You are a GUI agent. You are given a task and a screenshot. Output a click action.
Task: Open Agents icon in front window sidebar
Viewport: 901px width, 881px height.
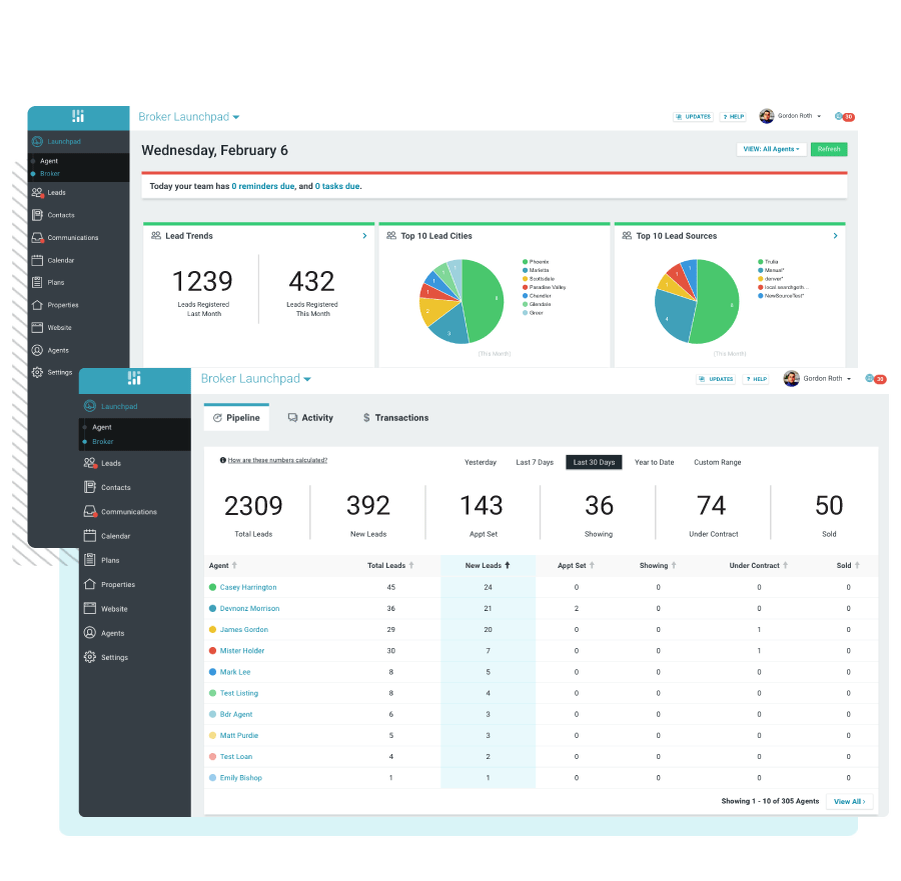point(90,633)
